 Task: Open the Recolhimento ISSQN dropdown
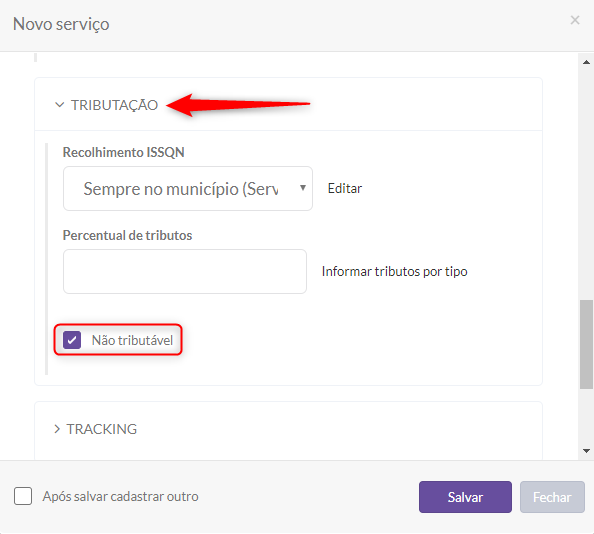tap(188, 188)
